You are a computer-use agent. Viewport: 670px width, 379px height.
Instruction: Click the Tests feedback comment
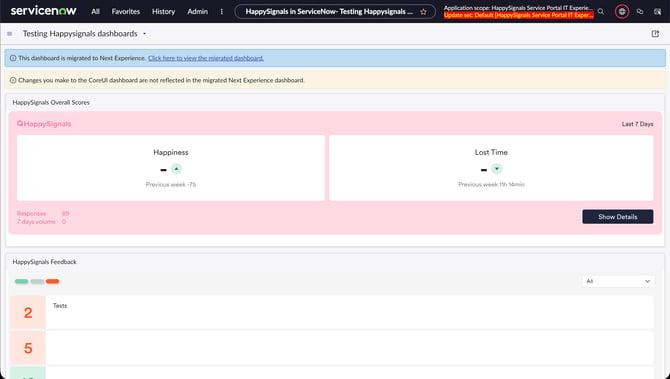pyautogui.click(x=60, y=306)
